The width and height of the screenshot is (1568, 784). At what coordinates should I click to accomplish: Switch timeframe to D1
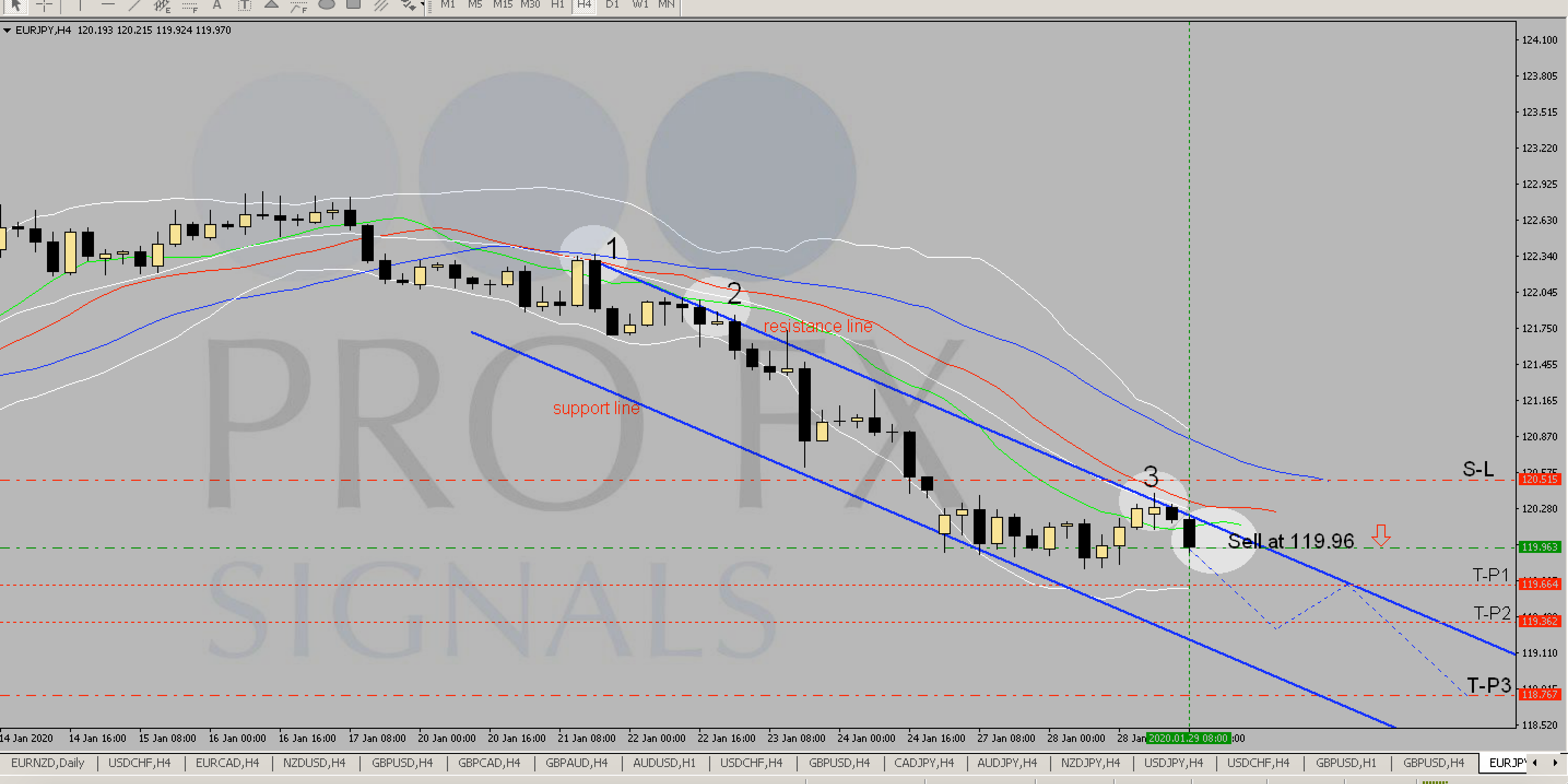coord(612,5)
